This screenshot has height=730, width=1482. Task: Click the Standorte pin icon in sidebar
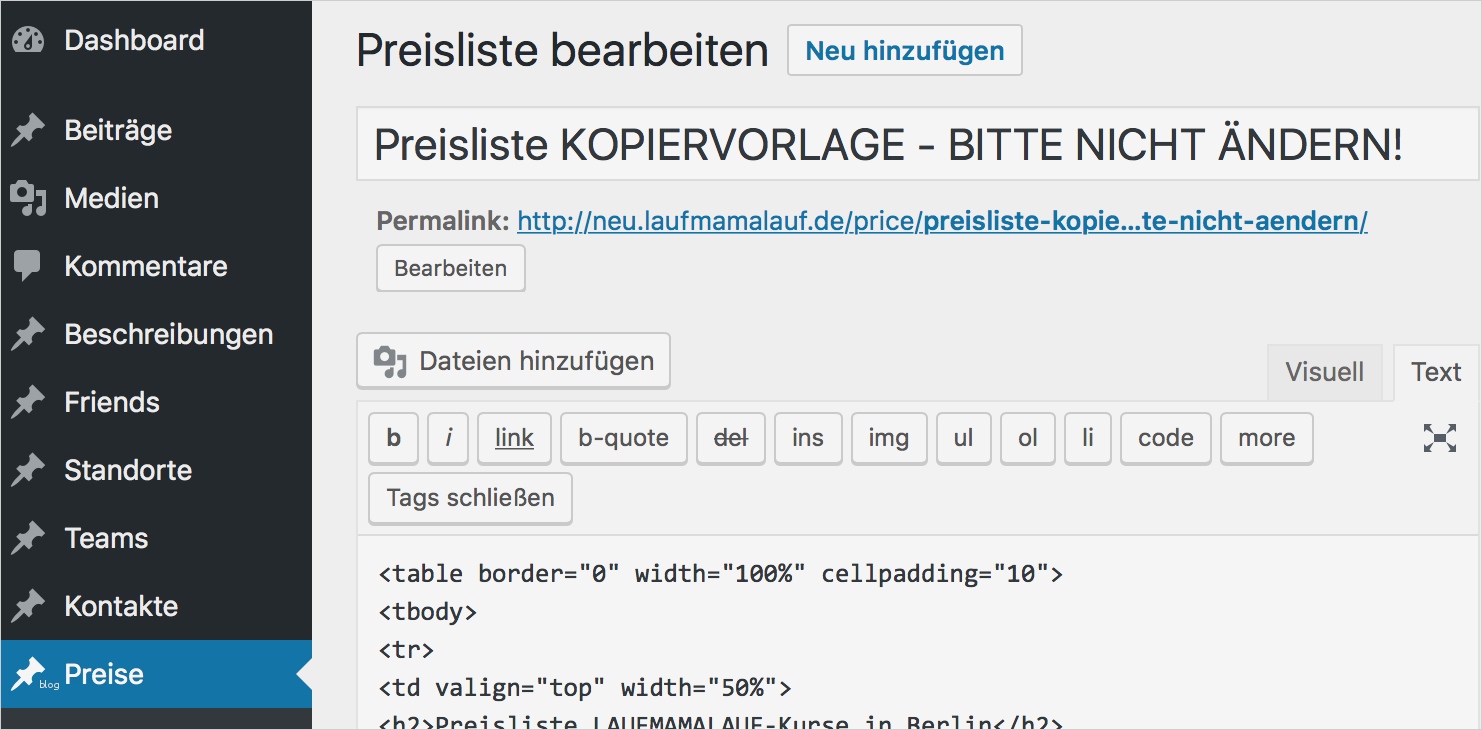[x=28, y=470]
